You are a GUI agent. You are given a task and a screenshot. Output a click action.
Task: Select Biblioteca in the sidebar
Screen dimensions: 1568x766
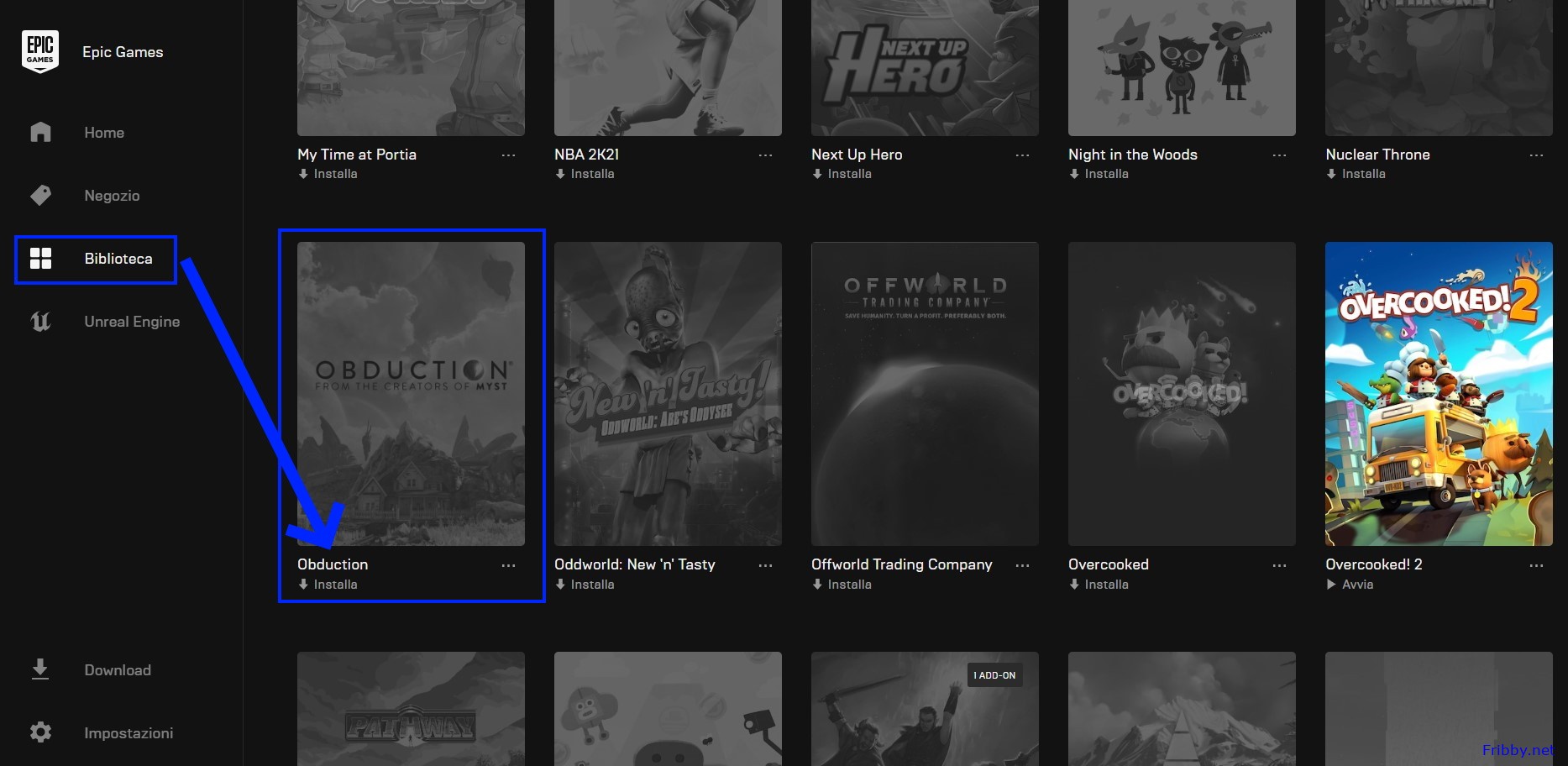pyautogui.click(x=118, y=259)
